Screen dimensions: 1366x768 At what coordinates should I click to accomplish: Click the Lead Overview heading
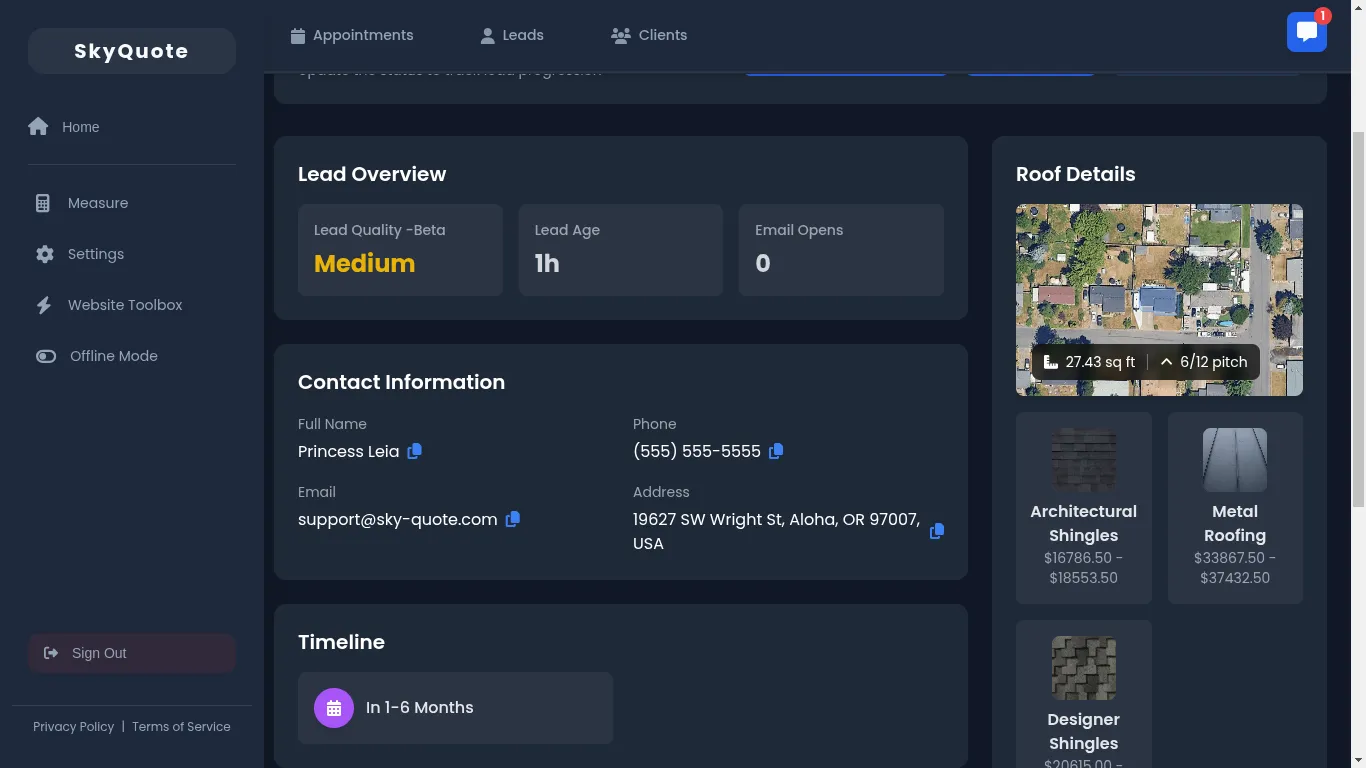pyautogui.click(x=372, y=174)
